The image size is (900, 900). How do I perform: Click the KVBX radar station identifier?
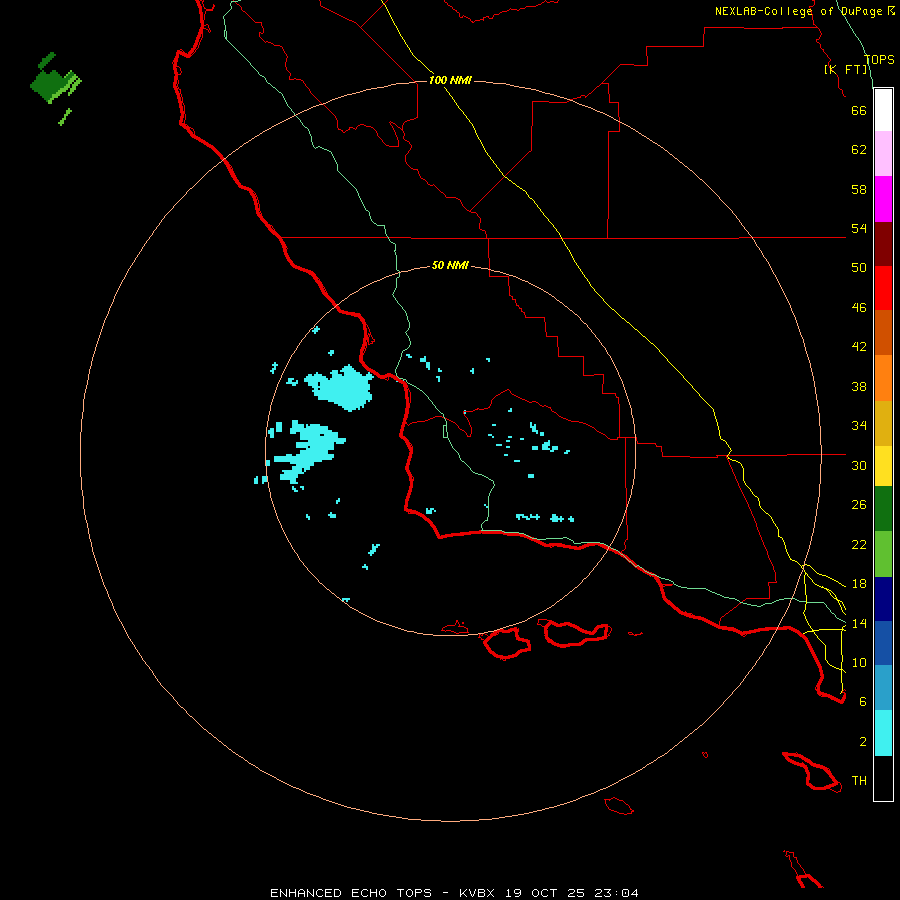tap(476, 893)
